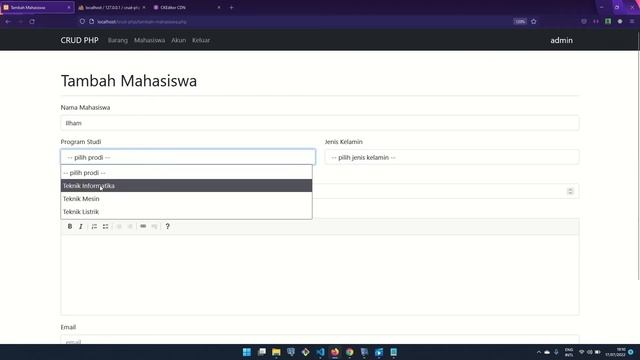Image resolution: width=640 pixels, height=360 pixels.
Task: Go back with the browser back arrow
Action: coord(8,21)
